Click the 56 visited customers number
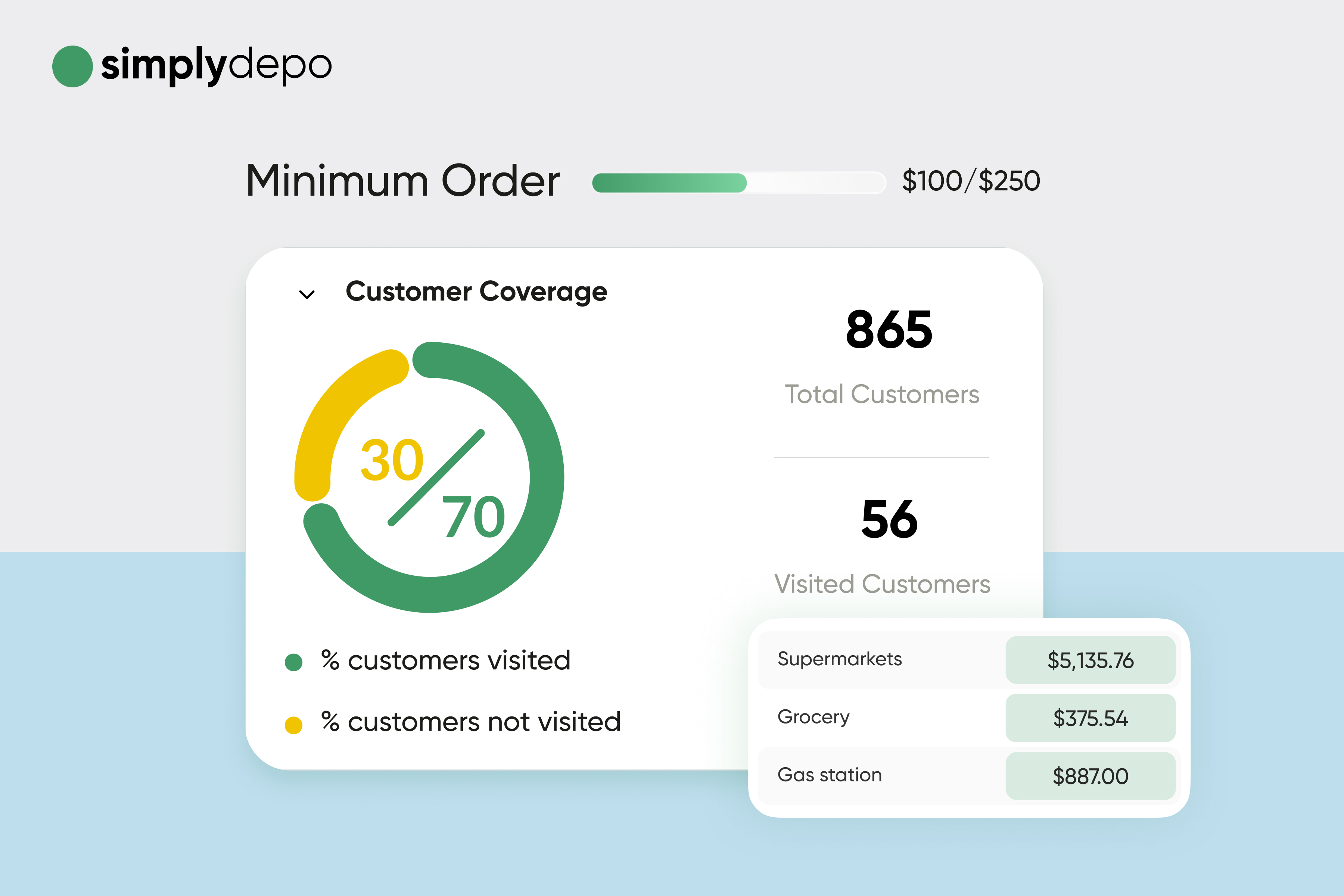The image size is (1344, 896). tap(889, 519)
